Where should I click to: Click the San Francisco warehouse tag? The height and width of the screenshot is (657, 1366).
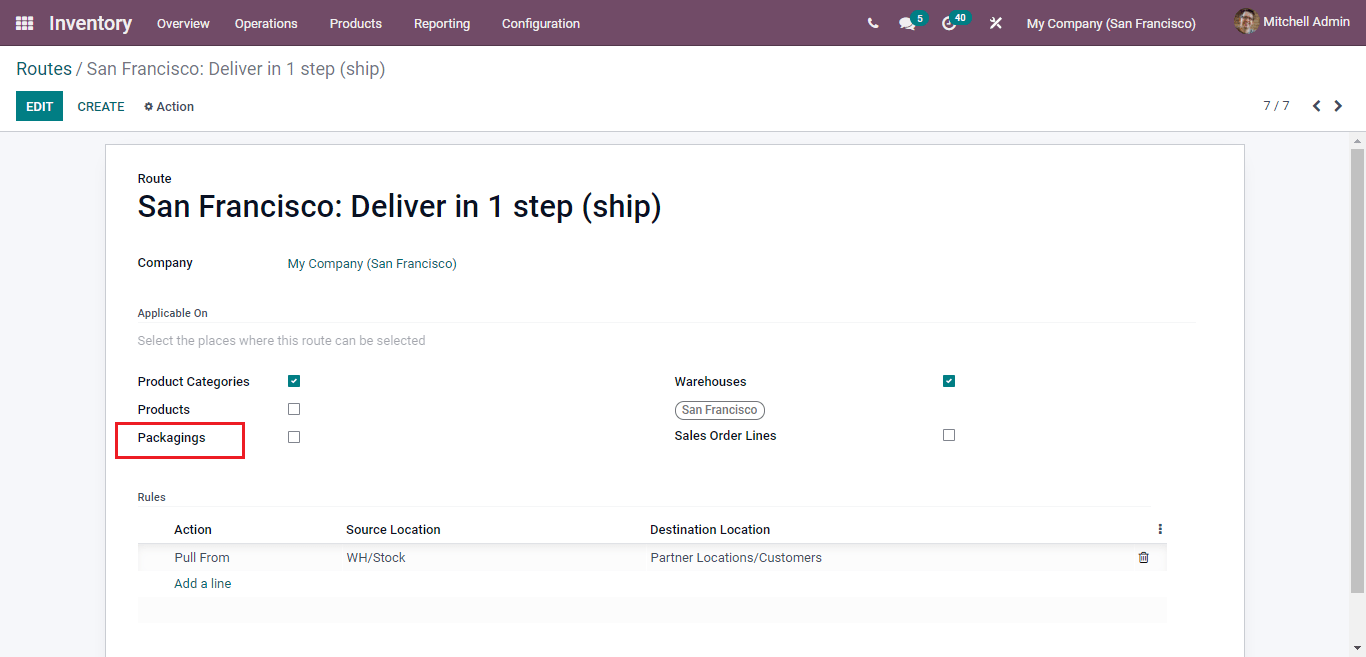[x=720, y=410]
